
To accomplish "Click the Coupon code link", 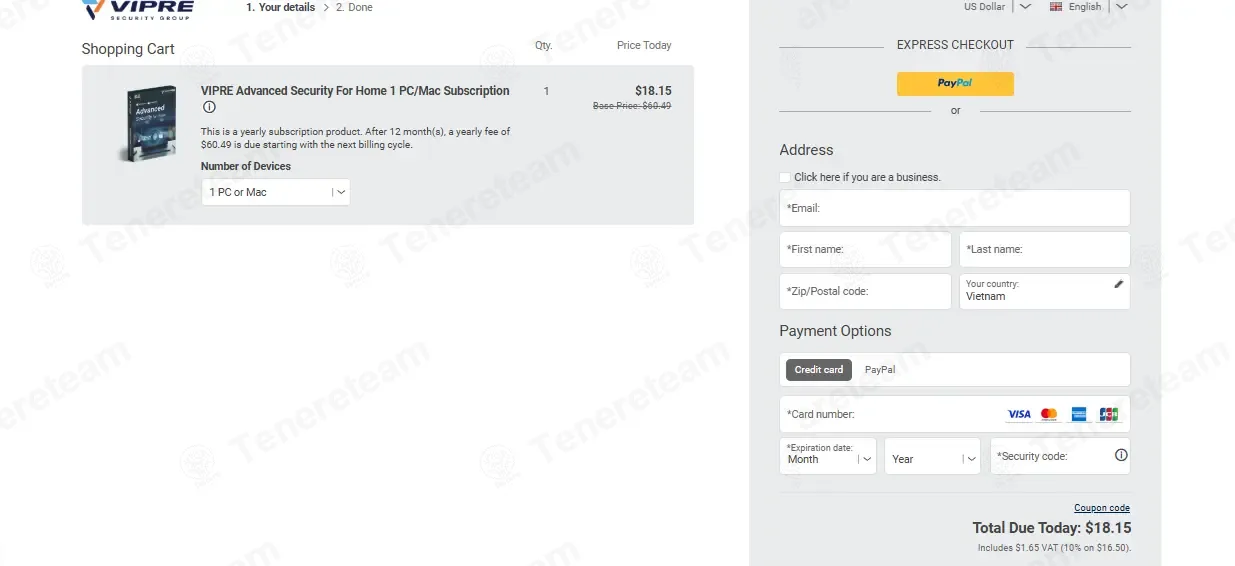I will 1102,508.
